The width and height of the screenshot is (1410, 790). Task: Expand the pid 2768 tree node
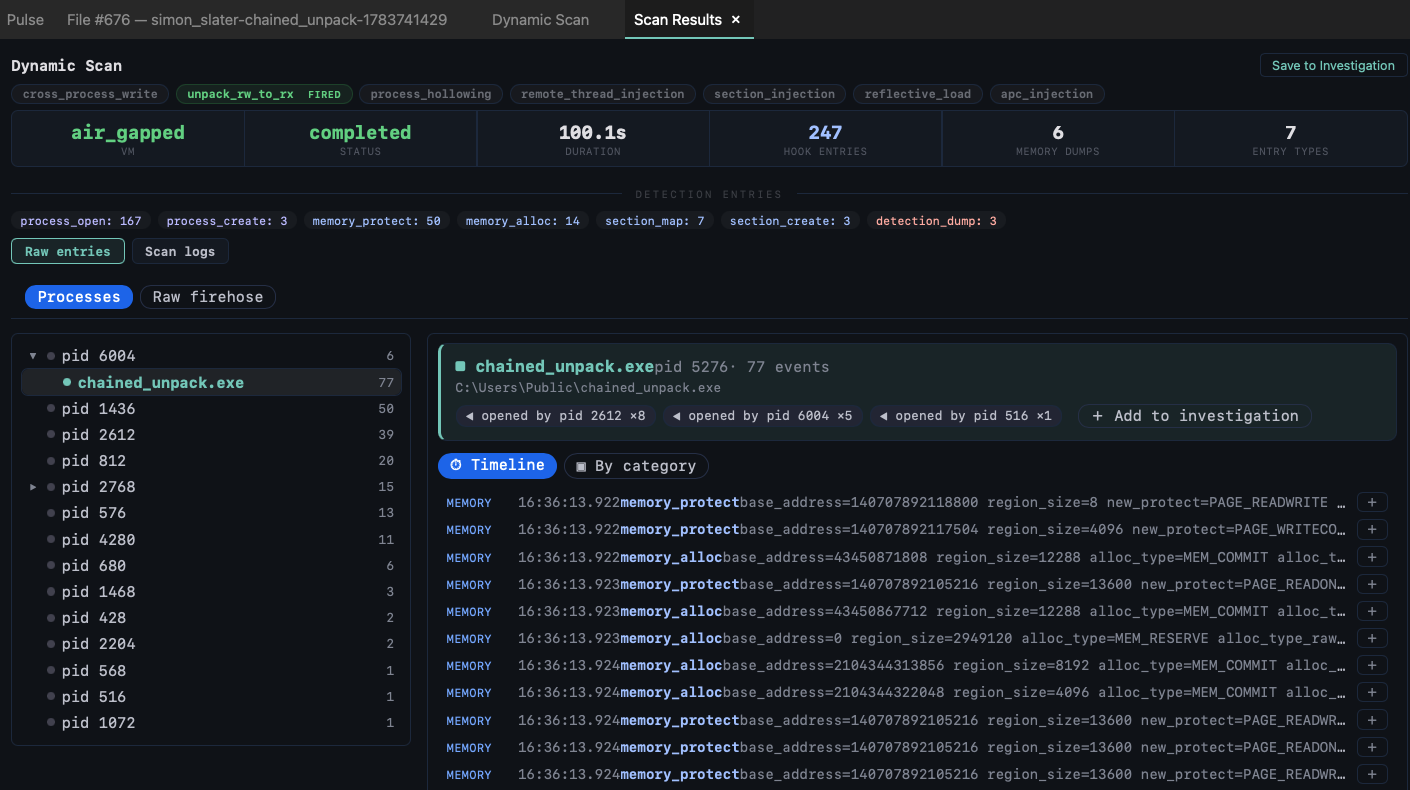33,487
